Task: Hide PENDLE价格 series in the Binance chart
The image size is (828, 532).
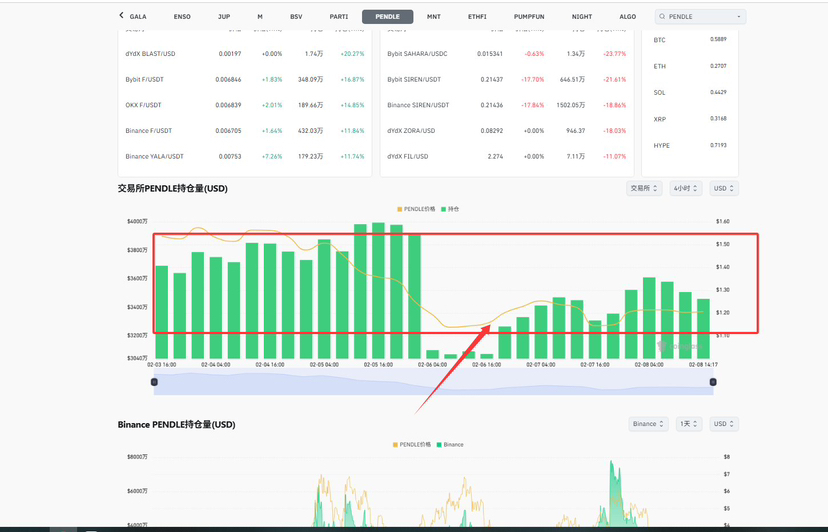Action: pos(415,444)
